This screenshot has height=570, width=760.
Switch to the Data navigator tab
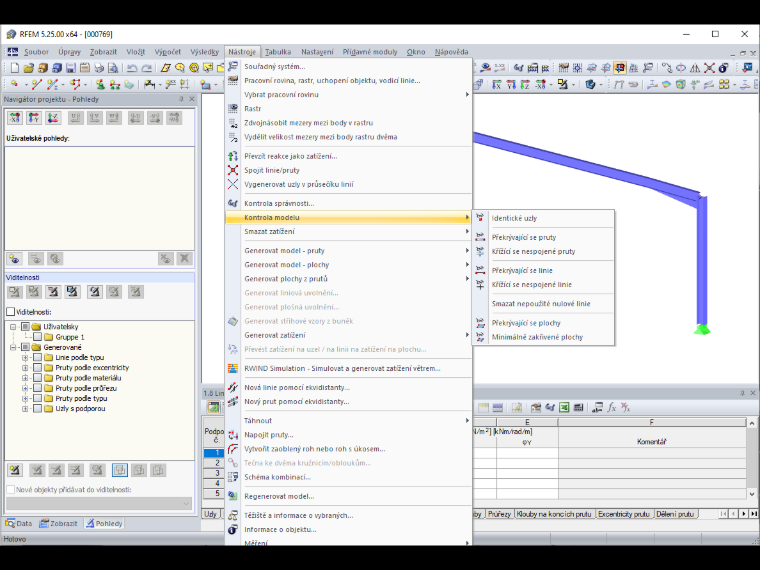(x=19, y=523)
